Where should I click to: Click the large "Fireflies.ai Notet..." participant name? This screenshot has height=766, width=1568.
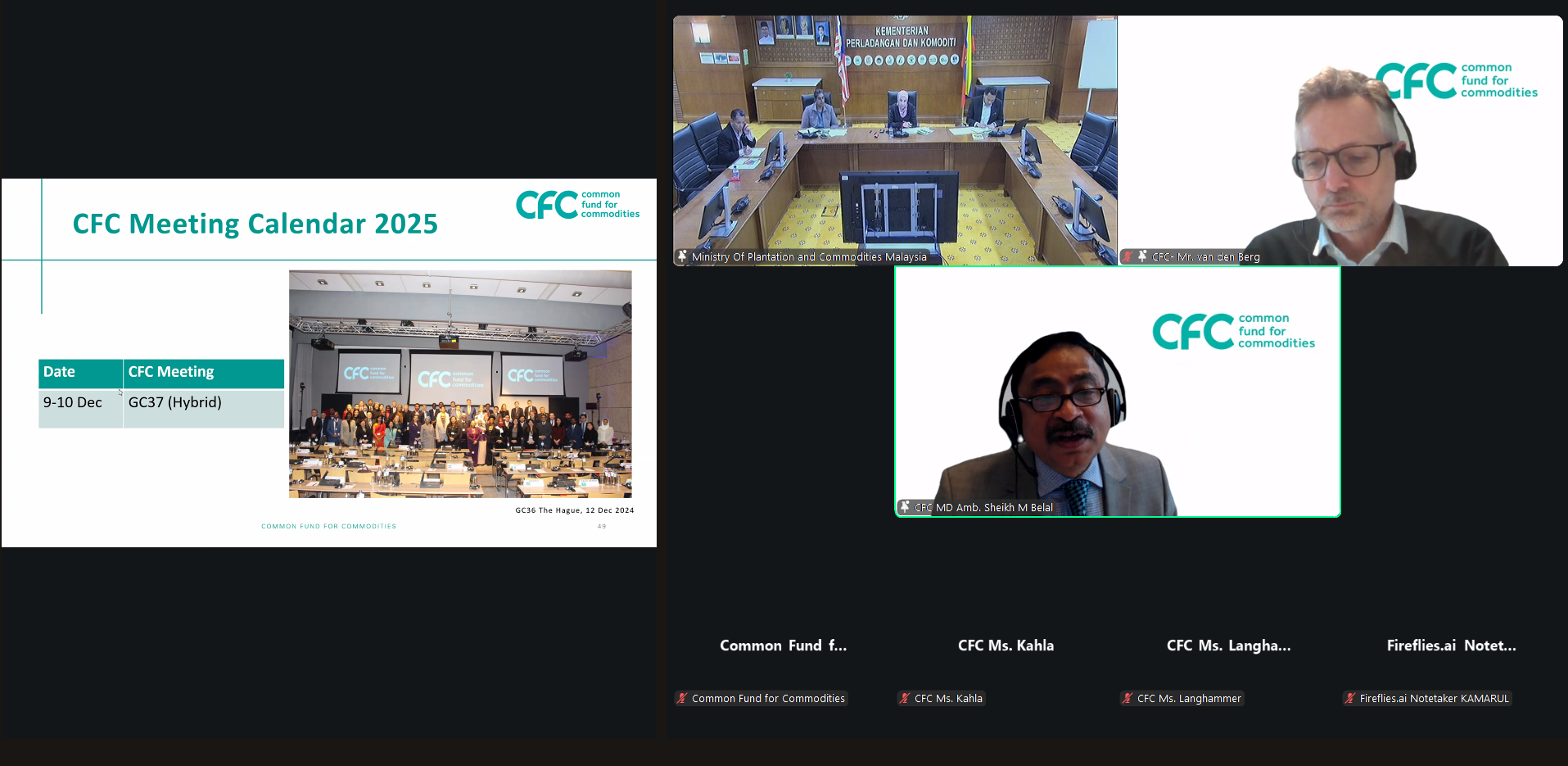coord(1451,646)
